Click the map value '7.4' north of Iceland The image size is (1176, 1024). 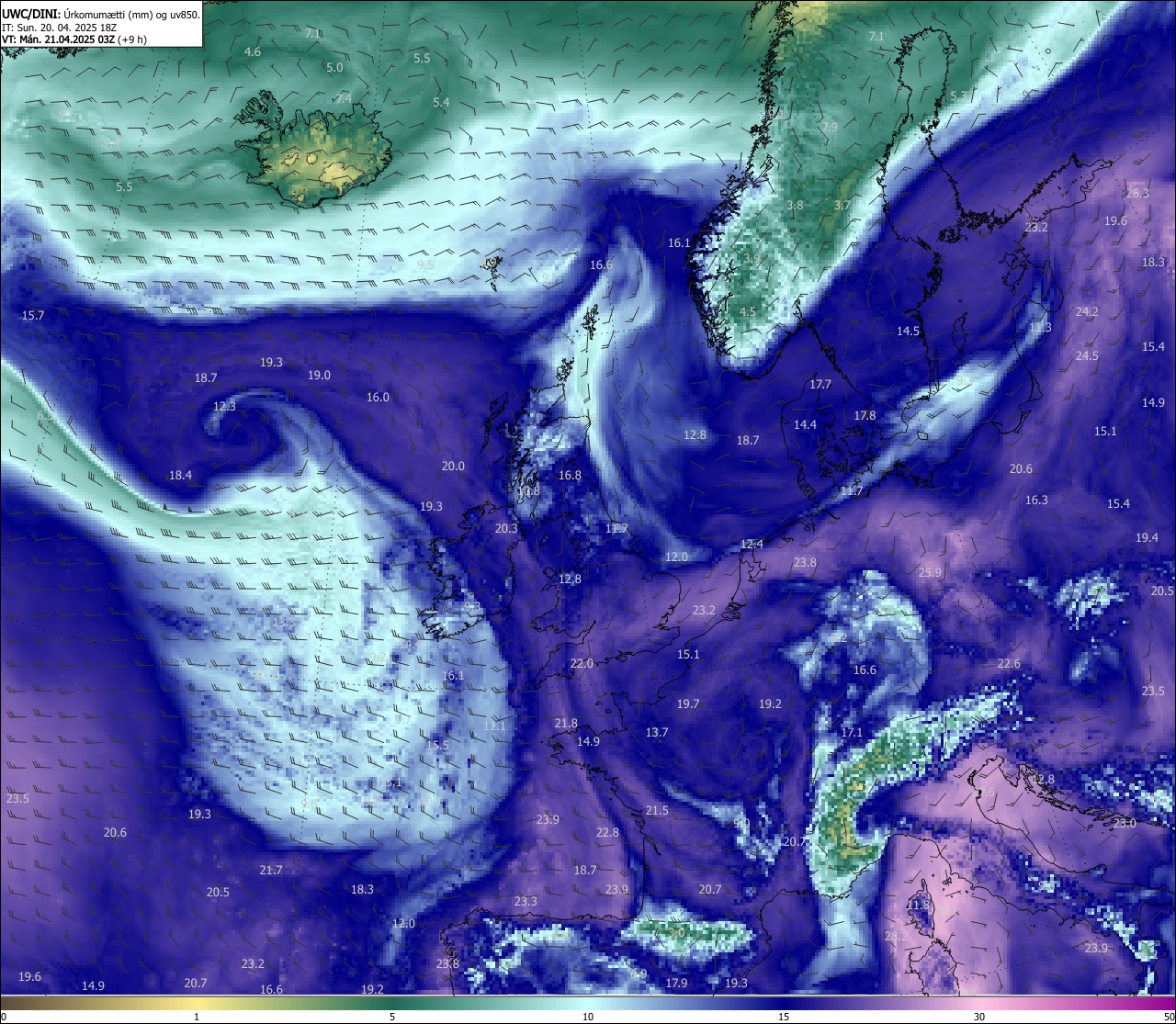[344, 98]
